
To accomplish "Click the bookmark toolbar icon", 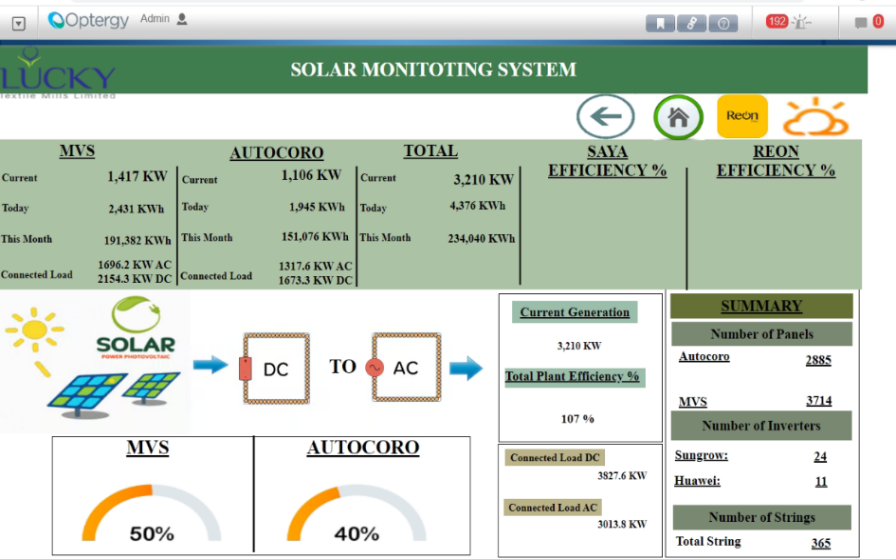I will coord(660,23).
